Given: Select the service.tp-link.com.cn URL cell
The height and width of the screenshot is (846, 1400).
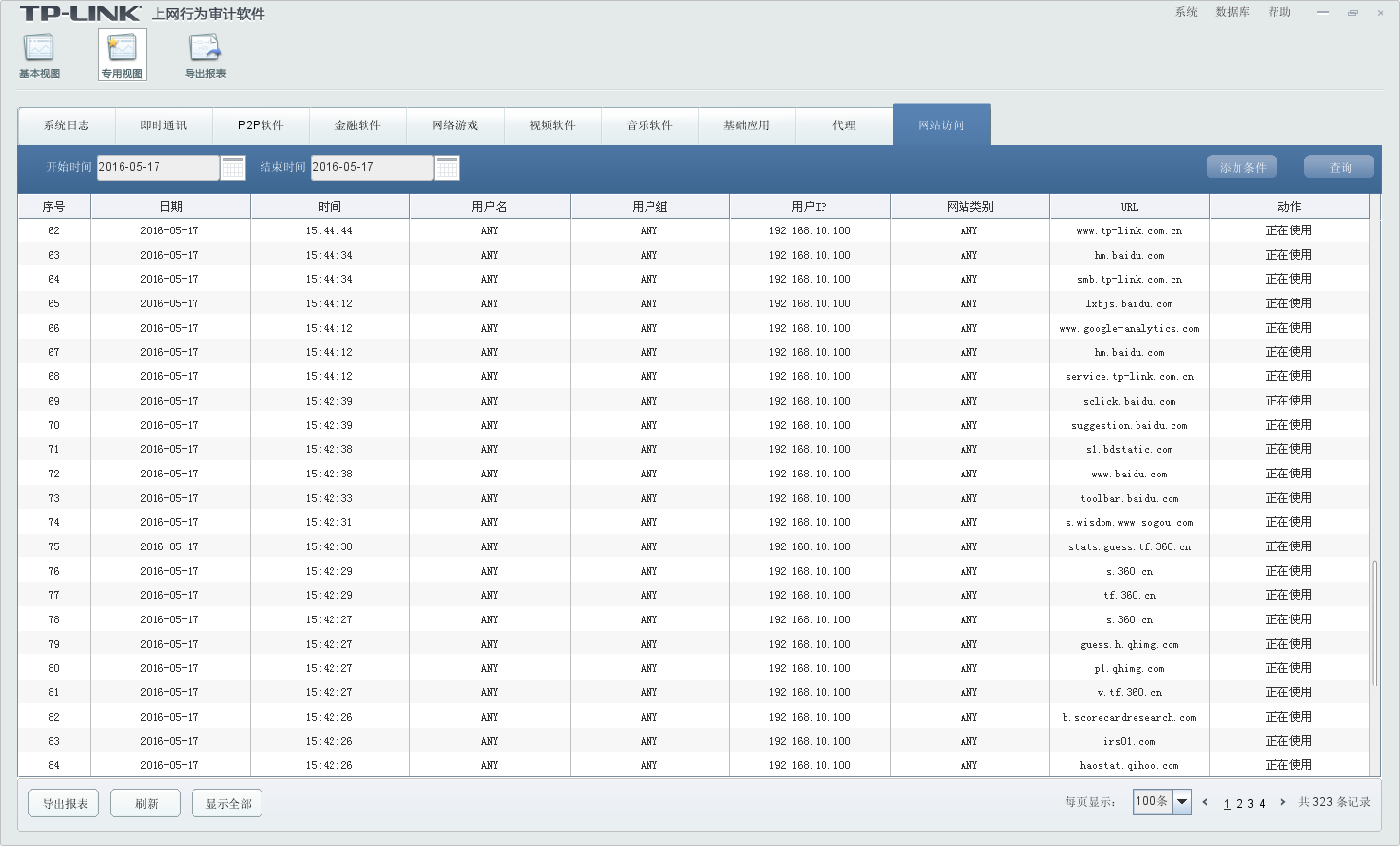Looking at the screenshot, I should pos(1130,376).
